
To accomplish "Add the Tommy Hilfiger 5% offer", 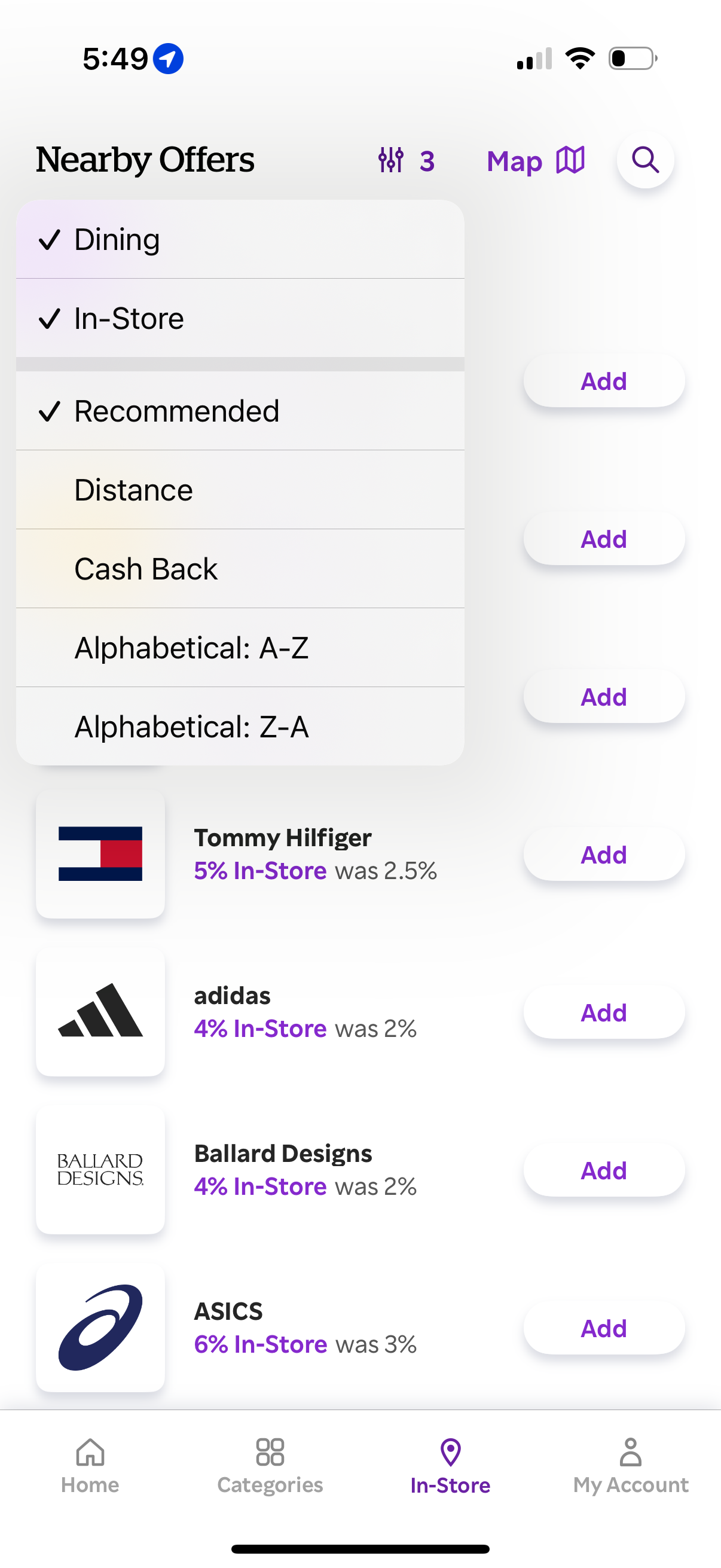I will pos(603,854).
